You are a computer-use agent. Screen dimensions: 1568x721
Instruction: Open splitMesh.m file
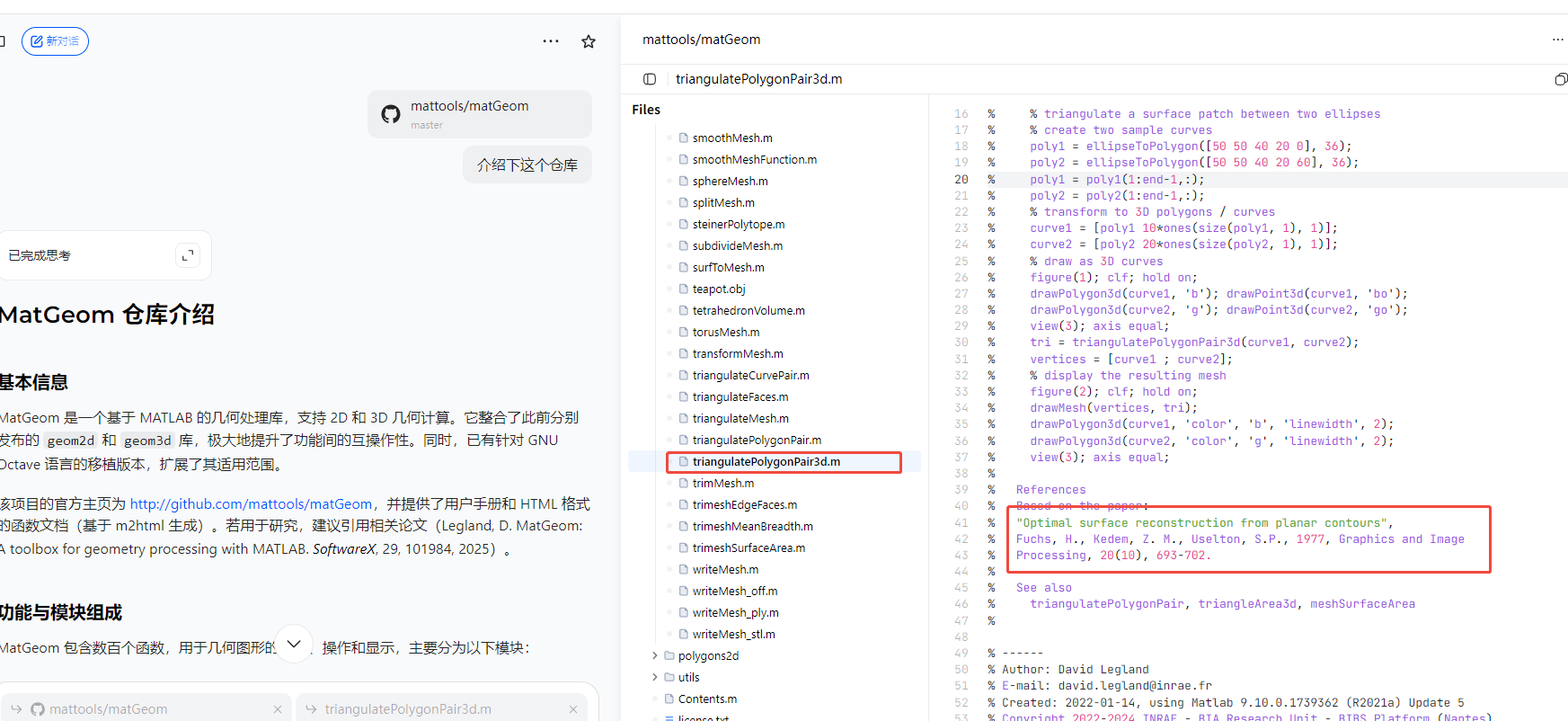[x=723, y=202]
